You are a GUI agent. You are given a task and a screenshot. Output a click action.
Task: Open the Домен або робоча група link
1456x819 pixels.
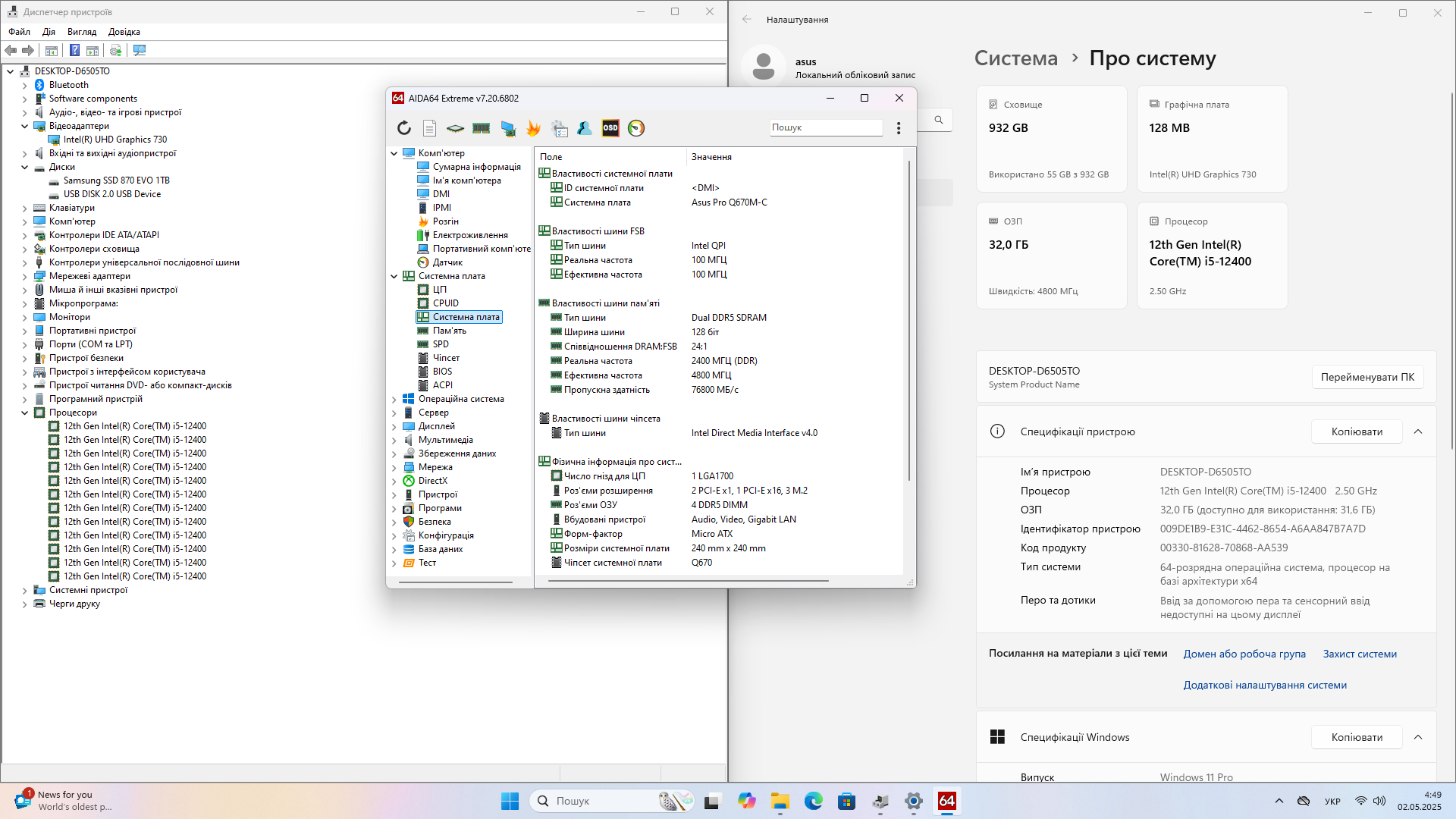tap(1244, 654)
